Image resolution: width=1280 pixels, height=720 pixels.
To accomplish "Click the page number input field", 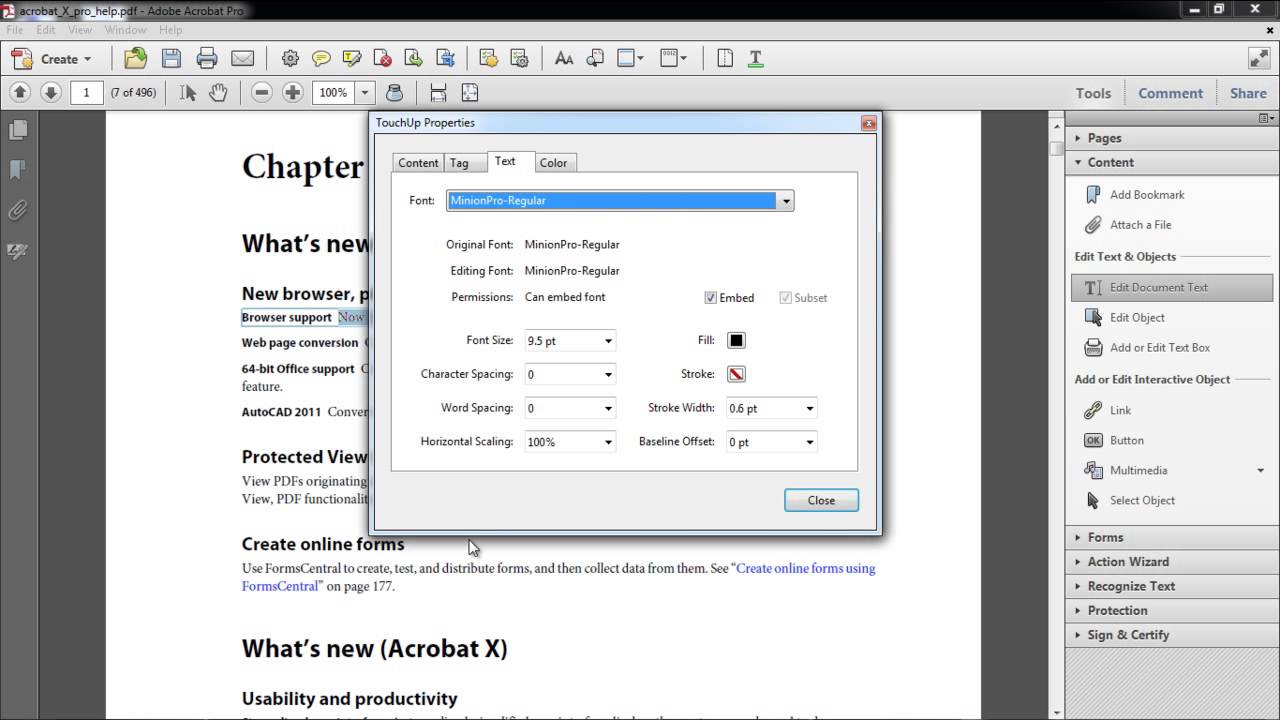I will click(86, 92).
